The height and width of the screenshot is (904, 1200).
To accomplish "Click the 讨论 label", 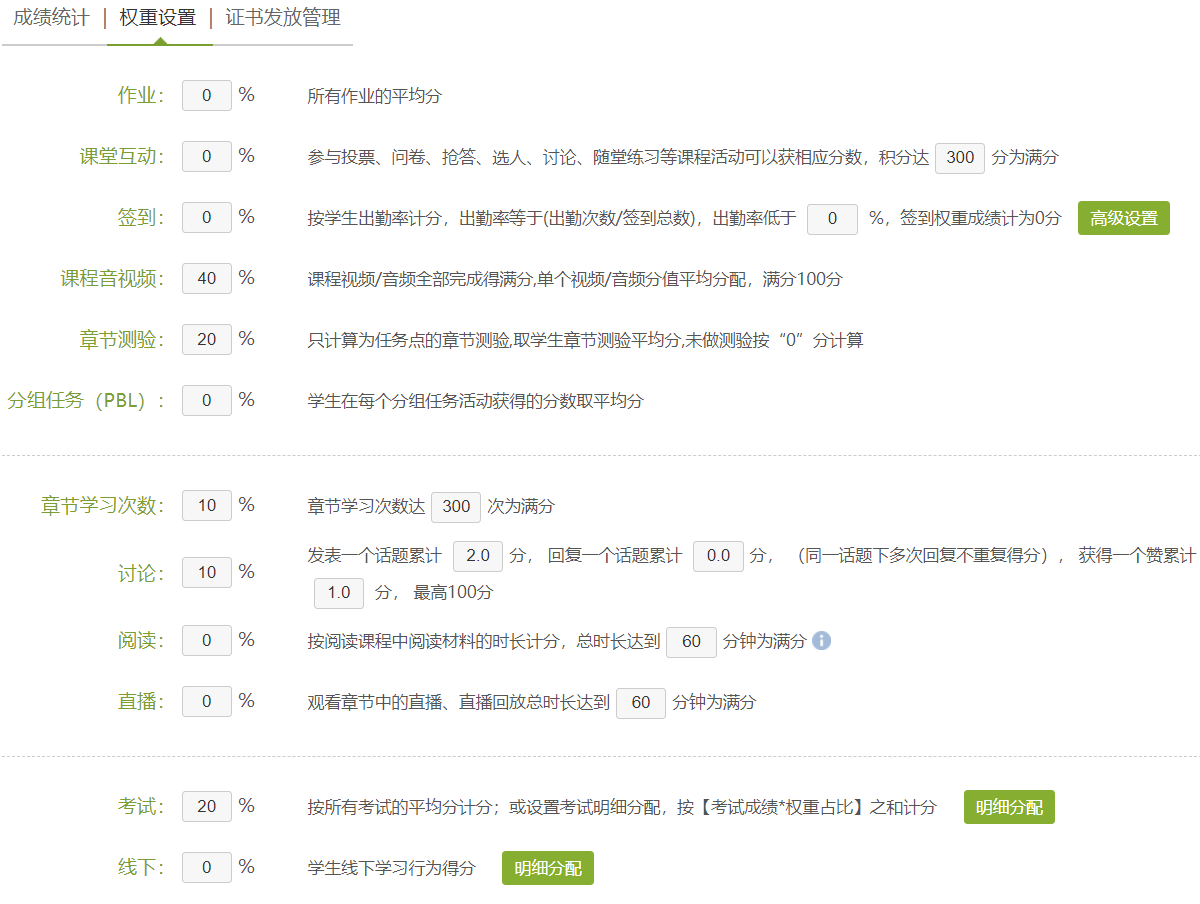I will point(141,573).
